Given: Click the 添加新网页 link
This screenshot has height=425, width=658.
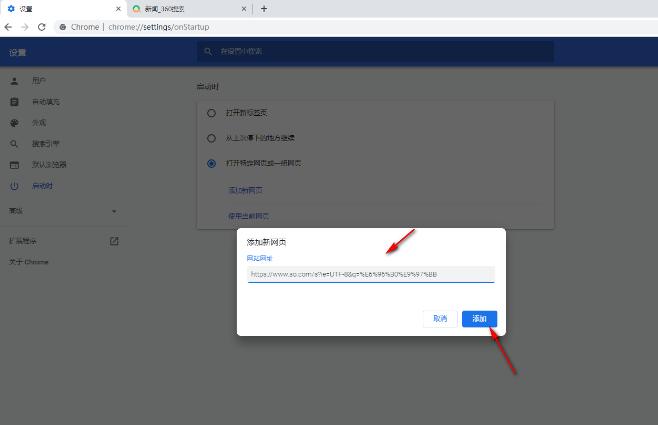Looking at the screenshot, I should pos(245,190).
